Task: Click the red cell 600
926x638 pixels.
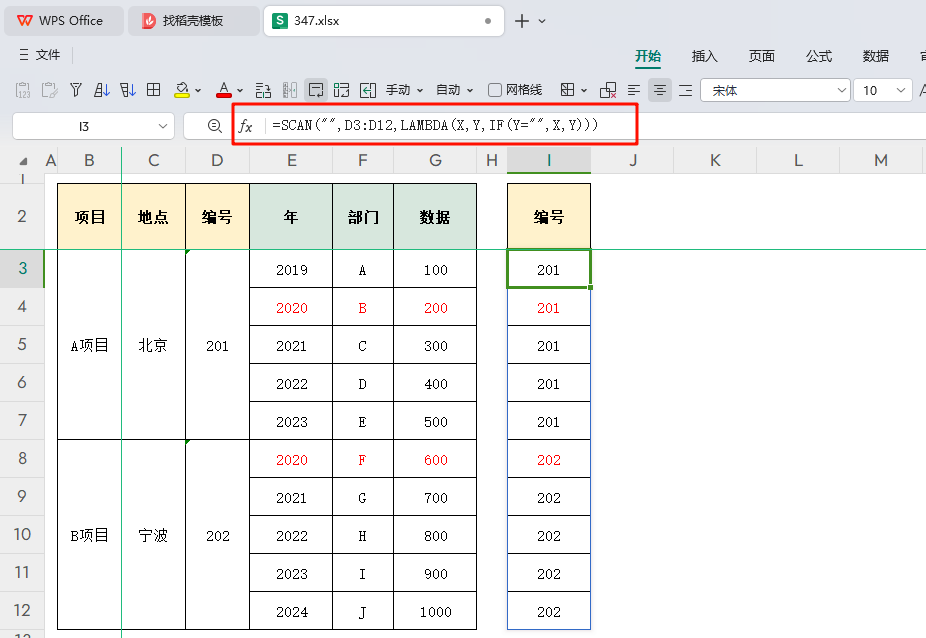Action: point(435,459)
